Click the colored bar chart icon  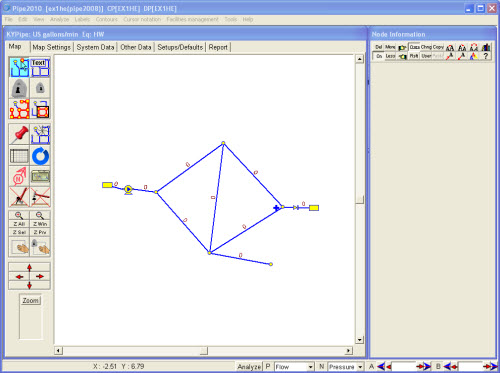(486, 48)
